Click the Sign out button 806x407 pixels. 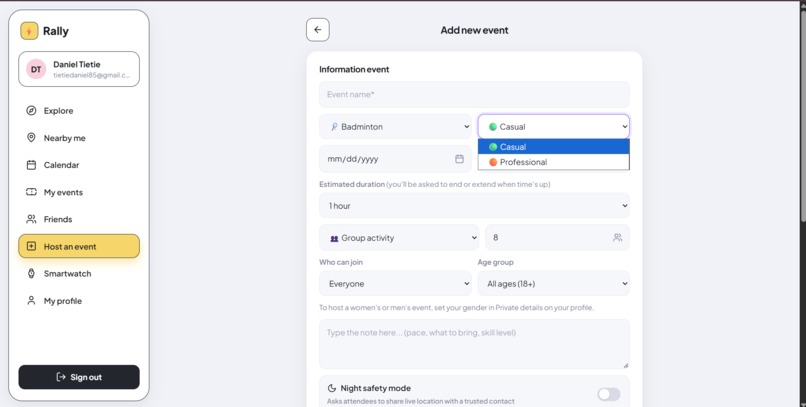[79, 377]
